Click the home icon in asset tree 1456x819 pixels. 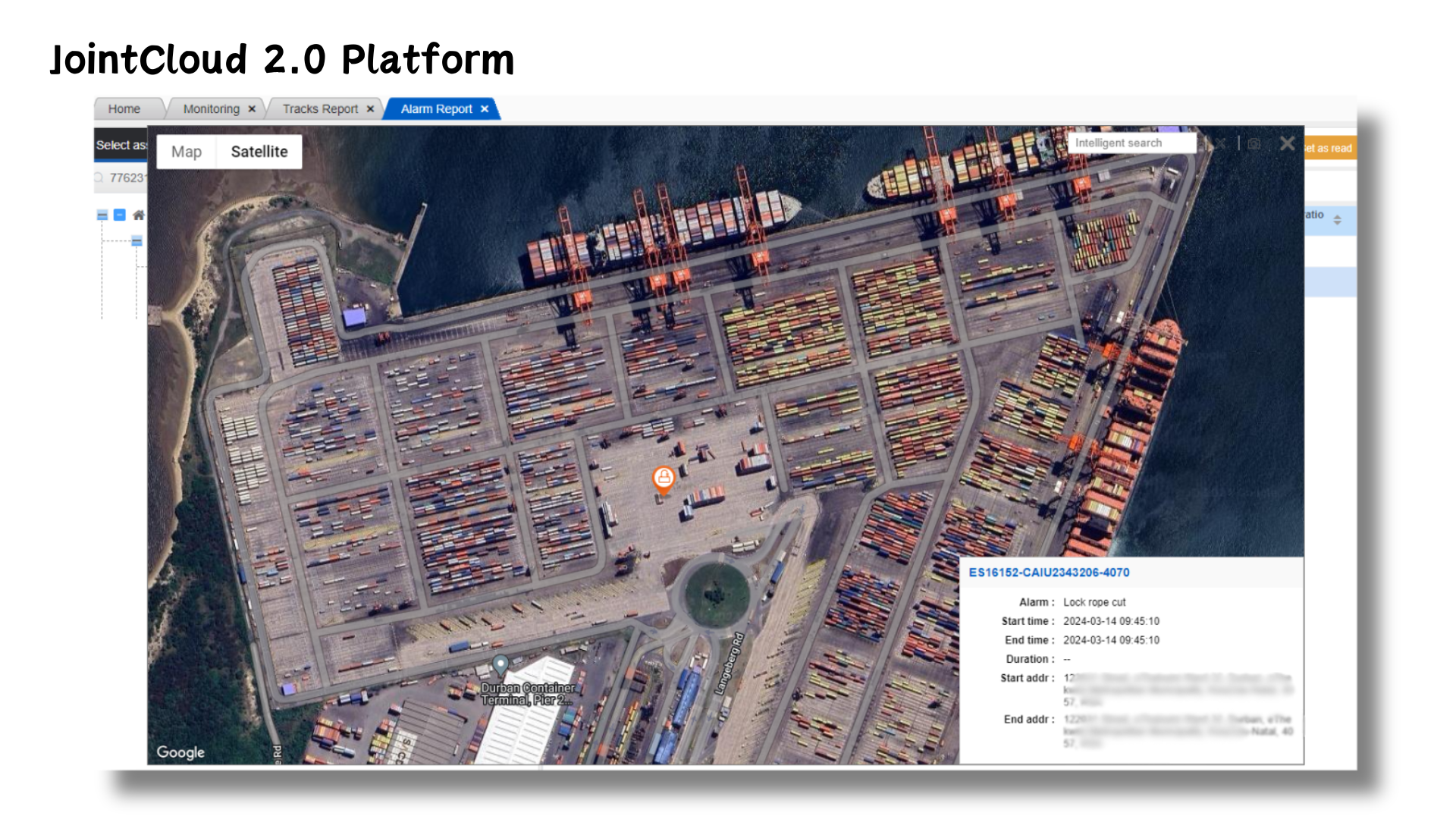pos(139,215)
